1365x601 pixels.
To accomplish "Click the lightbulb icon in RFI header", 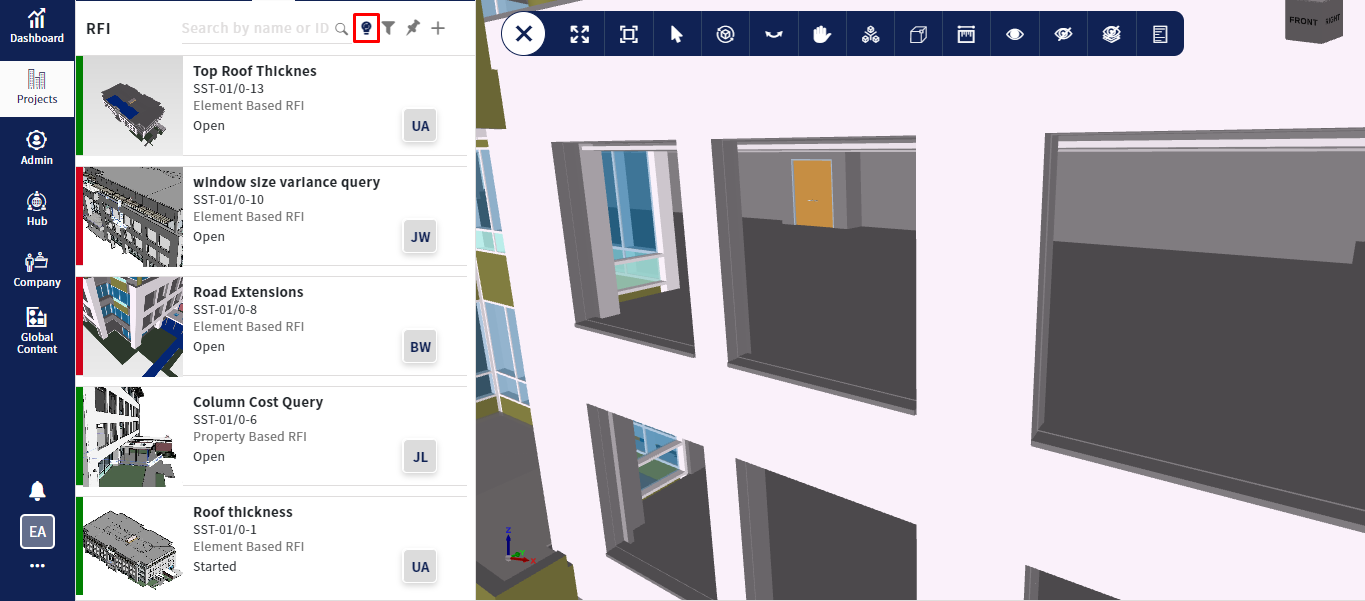I will [x=367, y=28].
